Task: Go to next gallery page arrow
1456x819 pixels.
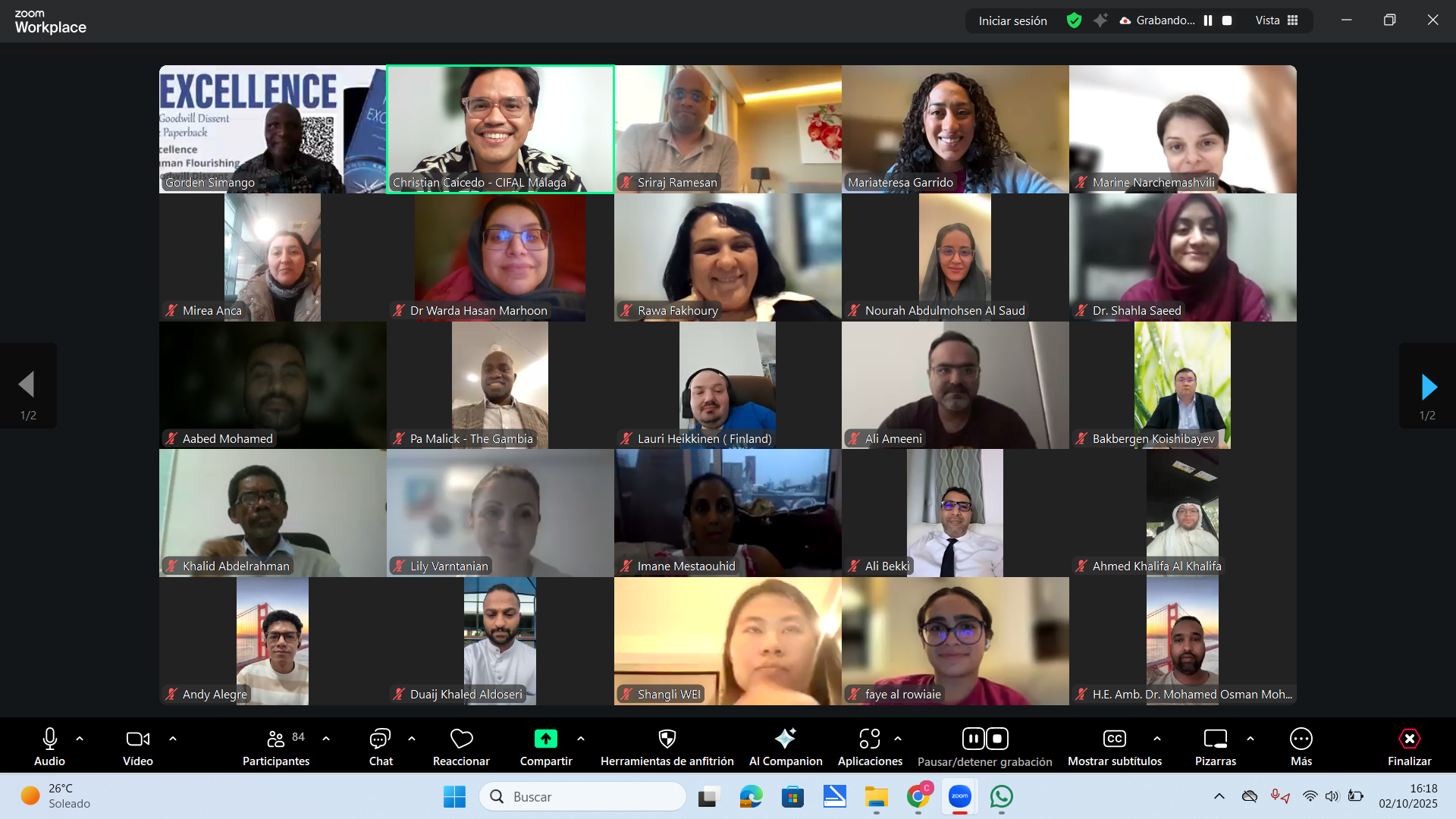Action: [x=1428, y=387]
